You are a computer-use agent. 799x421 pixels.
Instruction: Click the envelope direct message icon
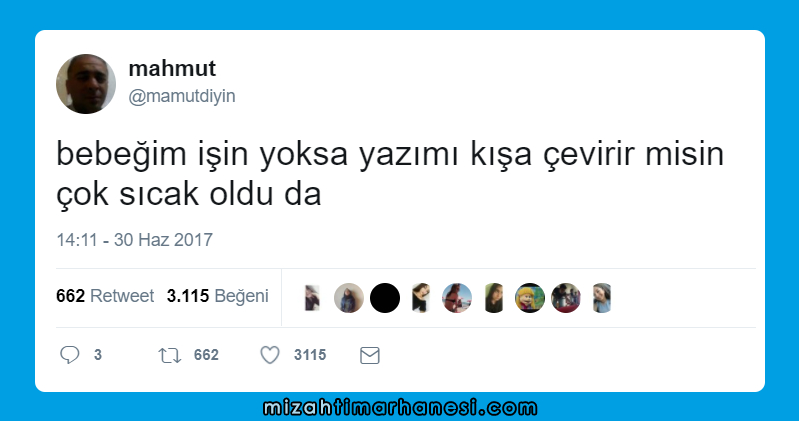tap(370, 355)
